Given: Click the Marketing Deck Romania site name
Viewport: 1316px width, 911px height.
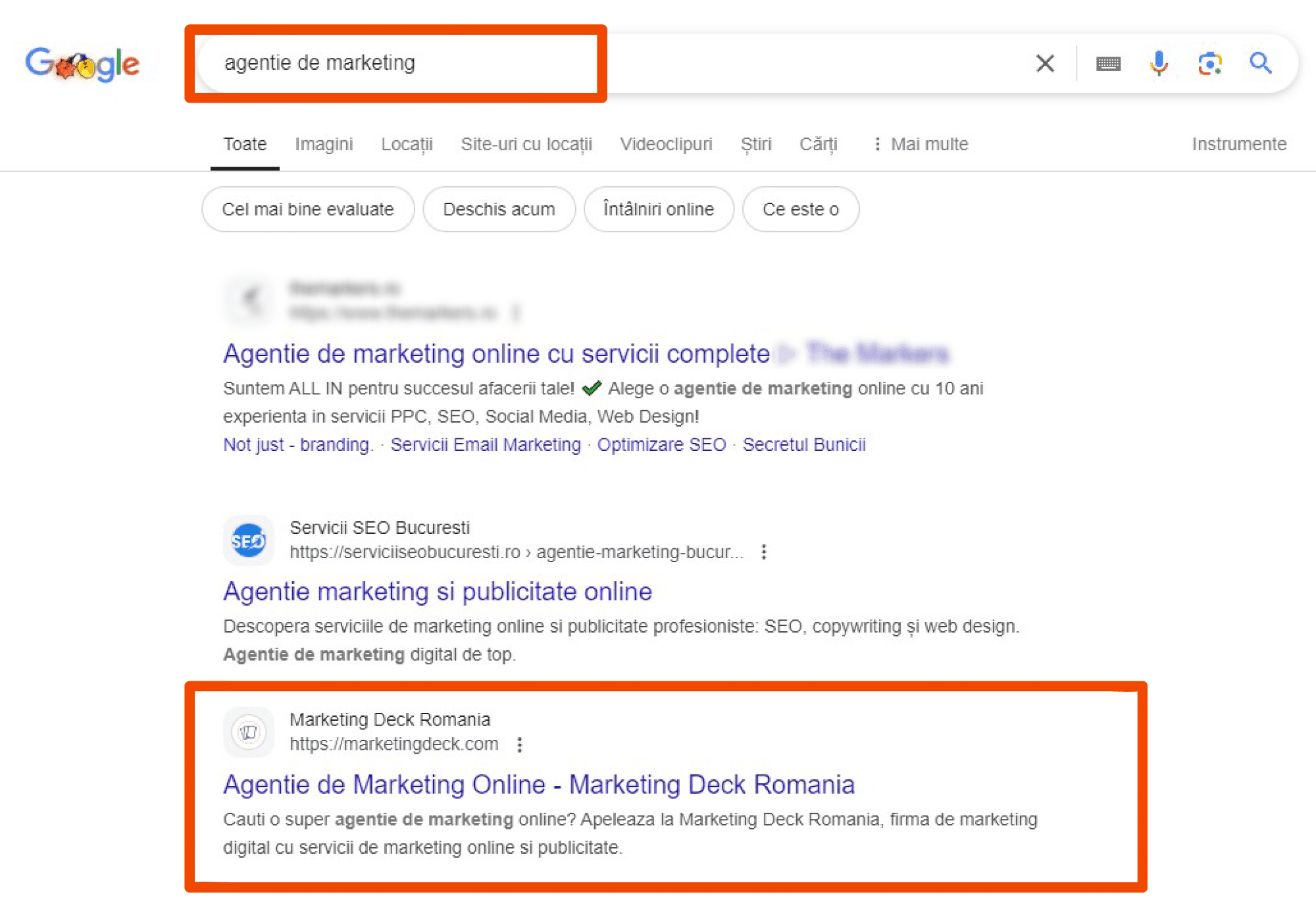Looking at the screenshot, I should click(x=390, y=720).
